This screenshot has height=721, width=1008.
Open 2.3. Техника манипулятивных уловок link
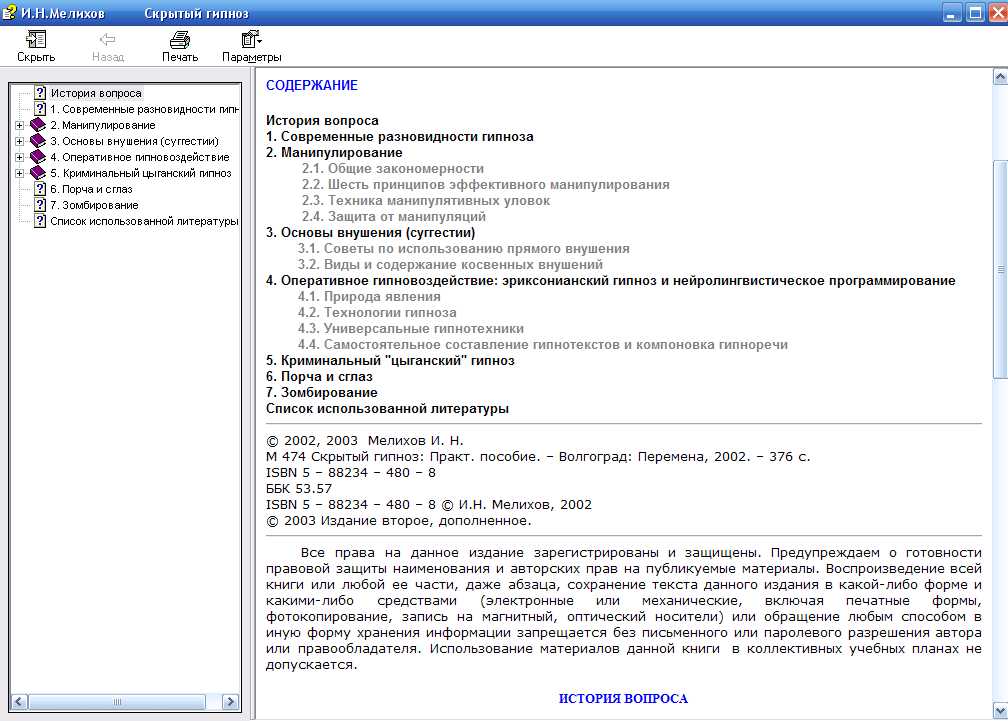[426, 200]
